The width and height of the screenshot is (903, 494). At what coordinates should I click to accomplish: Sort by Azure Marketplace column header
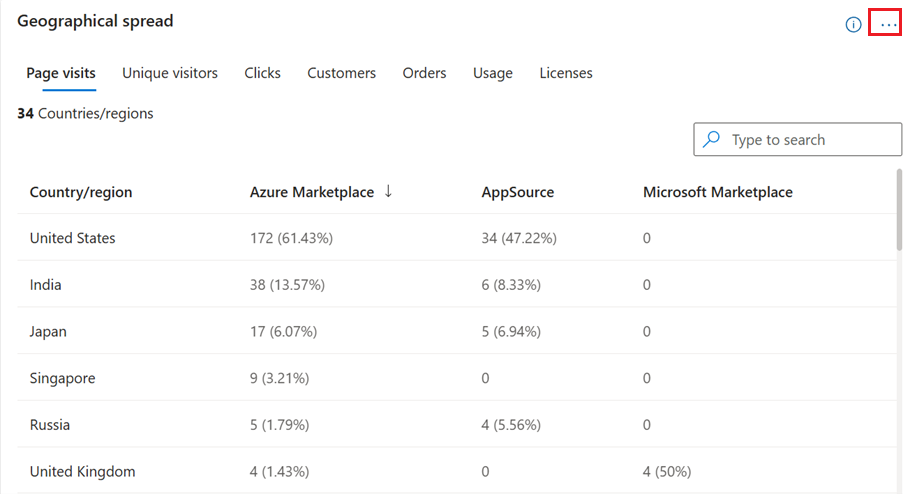pos(311,192)
